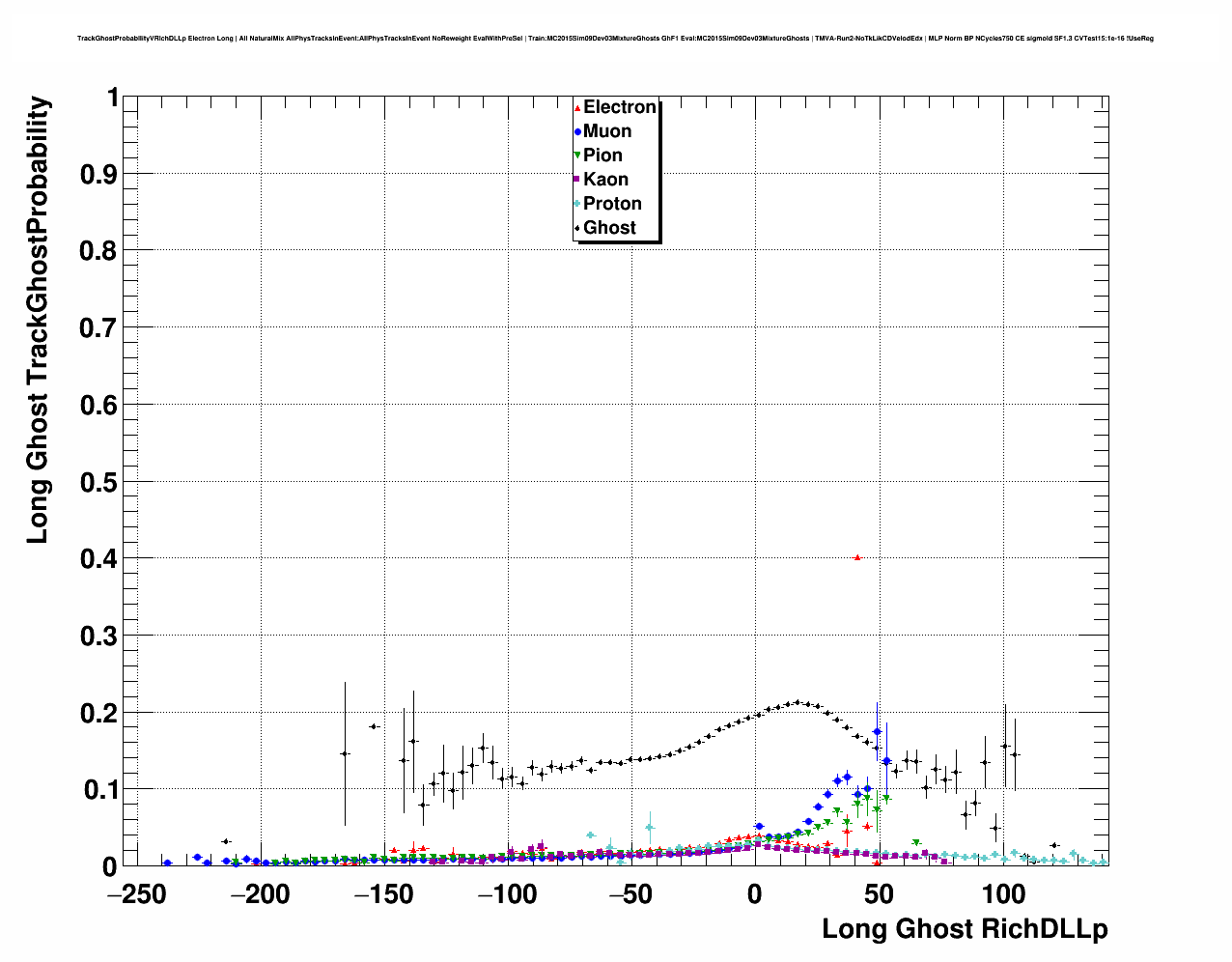Click y-axis label 0.5

100,482
